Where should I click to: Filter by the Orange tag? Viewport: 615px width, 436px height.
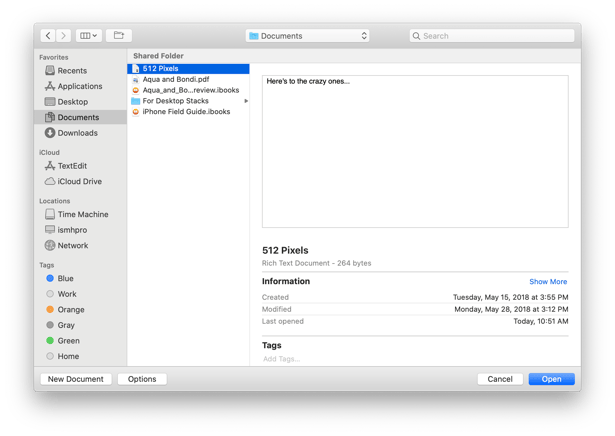(x=80, y=310)
